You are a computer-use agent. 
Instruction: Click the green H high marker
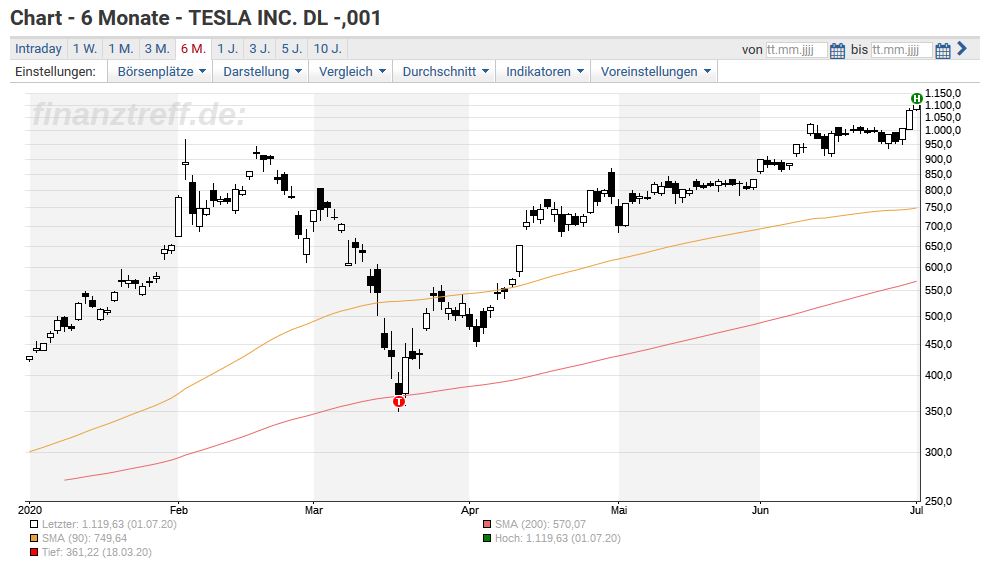[916, 98]
